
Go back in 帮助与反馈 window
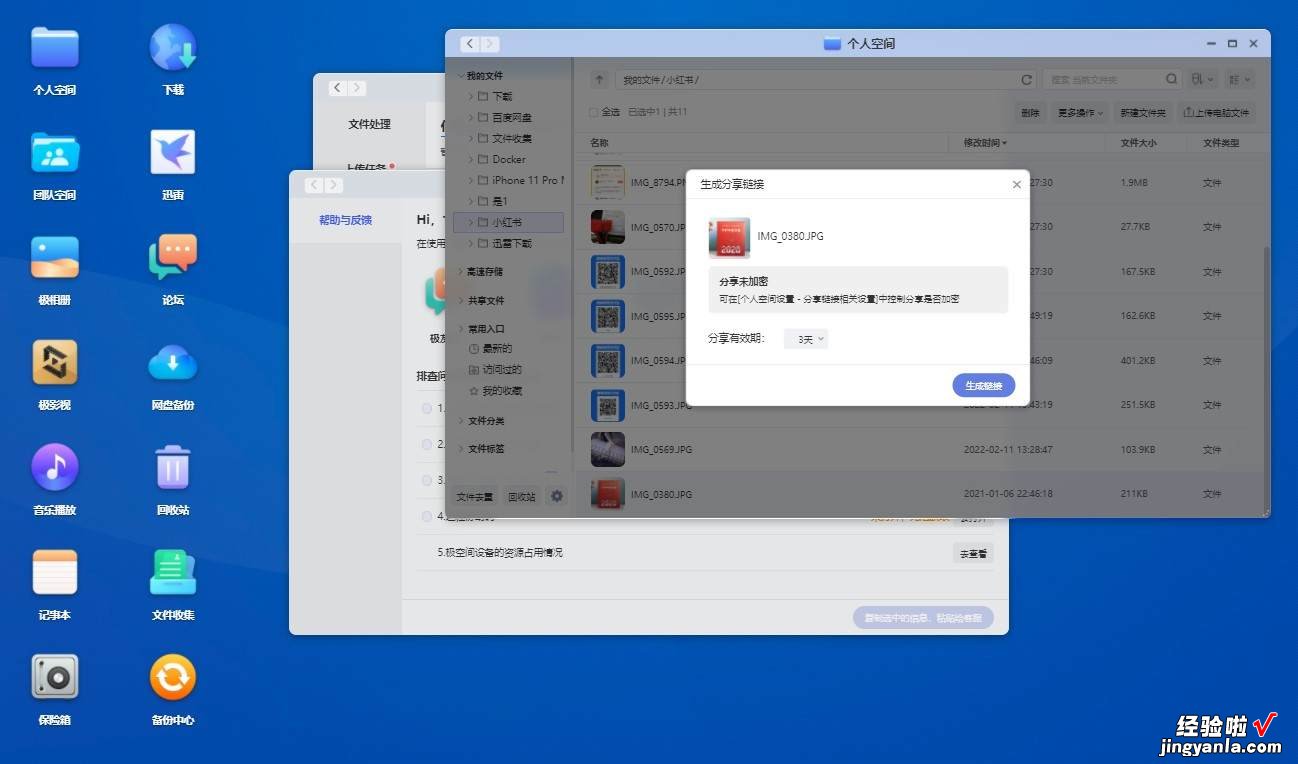[x=314, y=185]
